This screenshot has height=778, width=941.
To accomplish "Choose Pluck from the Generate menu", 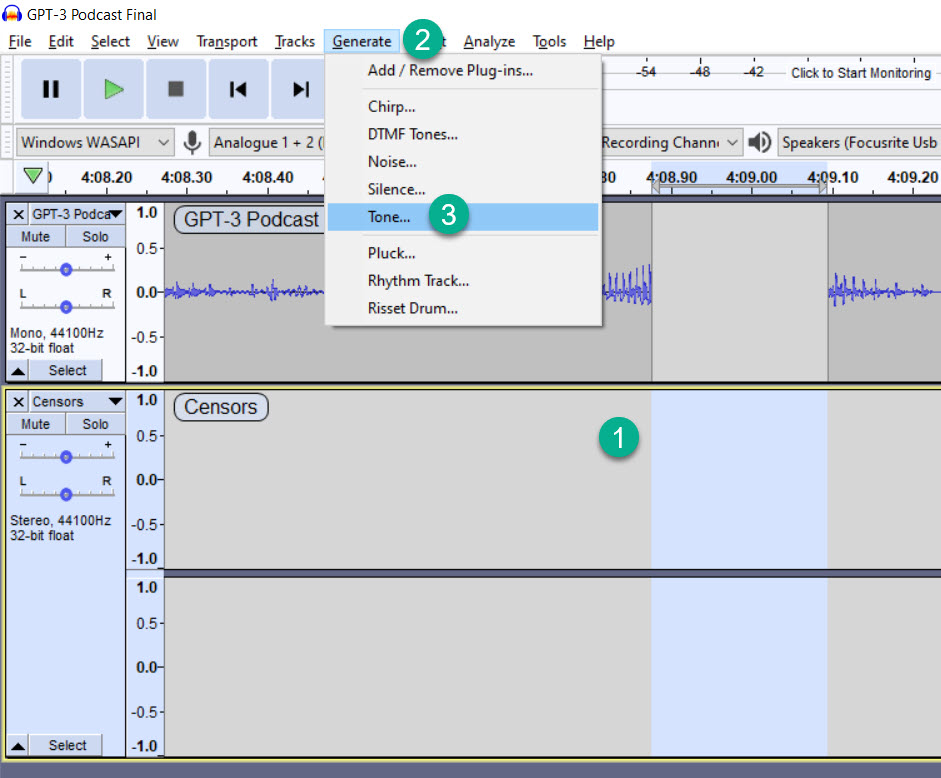I will (463, 253).
